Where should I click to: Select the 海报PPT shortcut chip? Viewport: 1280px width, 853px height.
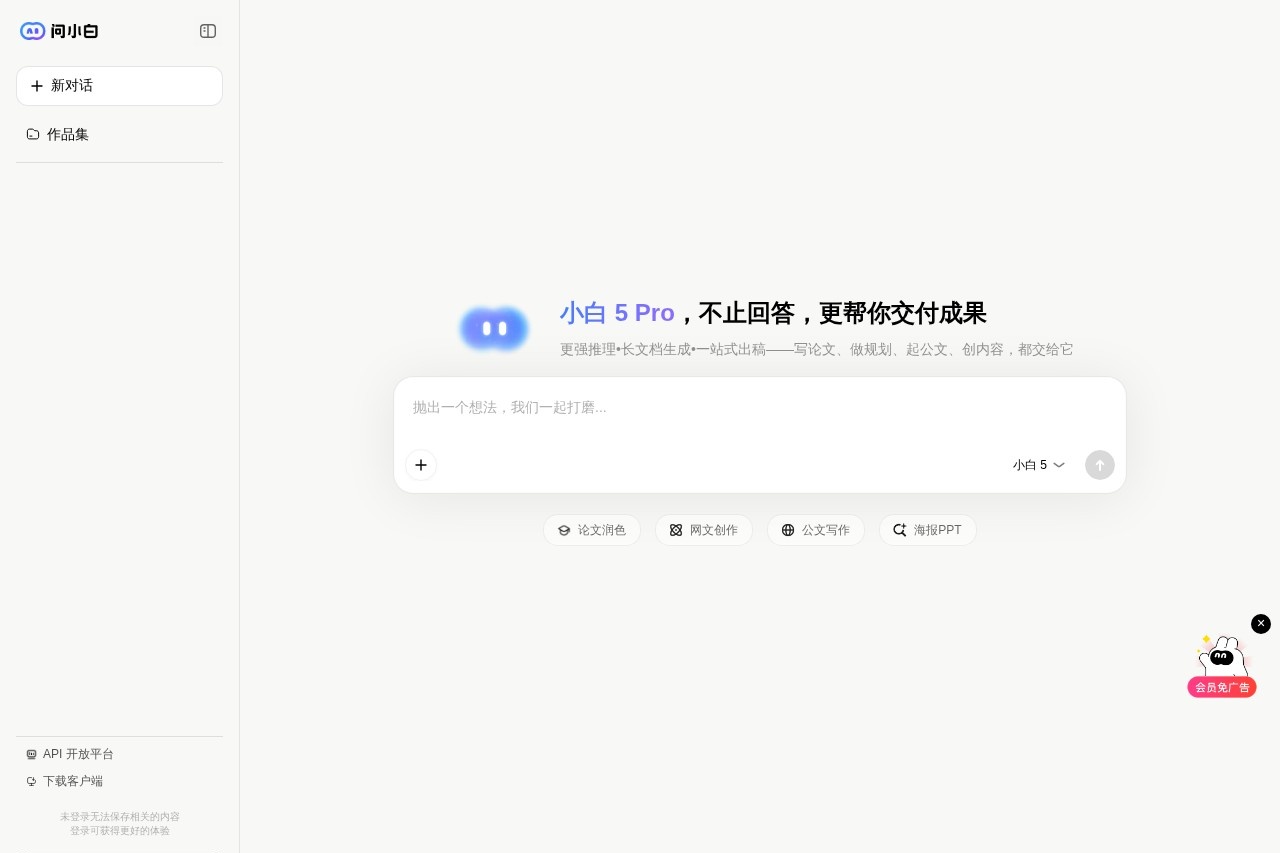pos(928,530)
